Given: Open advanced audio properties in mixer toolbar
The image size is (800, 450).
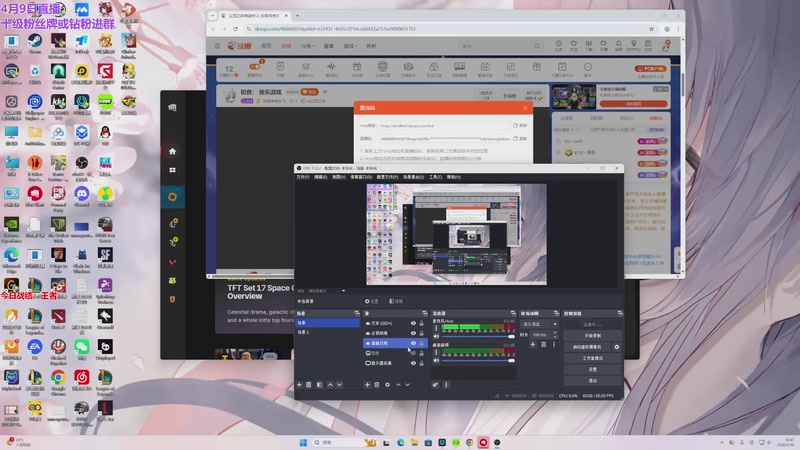Looking at the screenshot, I should 435,385.
